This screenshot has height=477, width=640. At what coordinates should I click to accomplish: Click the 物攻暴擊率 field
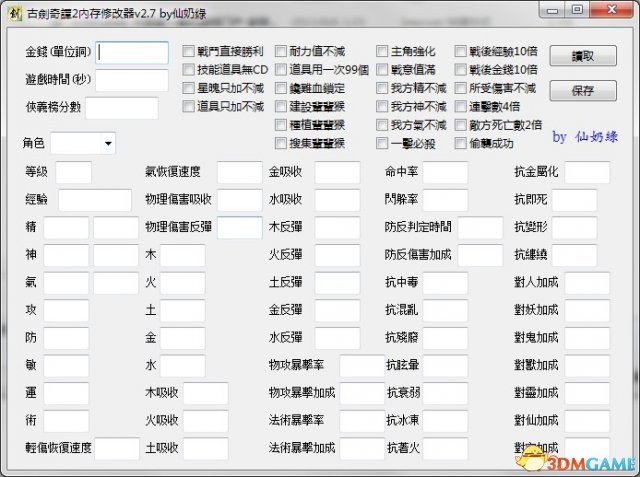pos(362,366)
